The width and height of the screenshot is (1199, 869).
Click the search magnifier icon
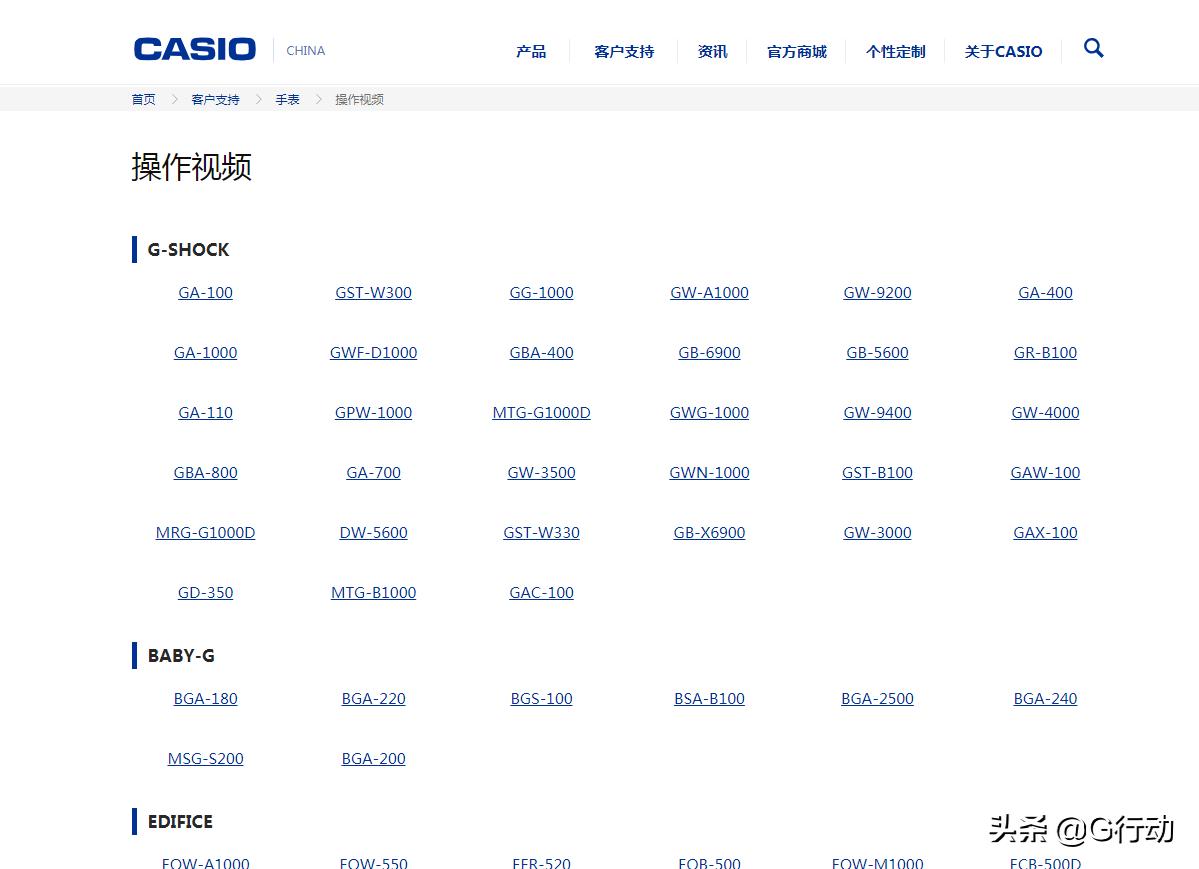[x=1093, y=48]
